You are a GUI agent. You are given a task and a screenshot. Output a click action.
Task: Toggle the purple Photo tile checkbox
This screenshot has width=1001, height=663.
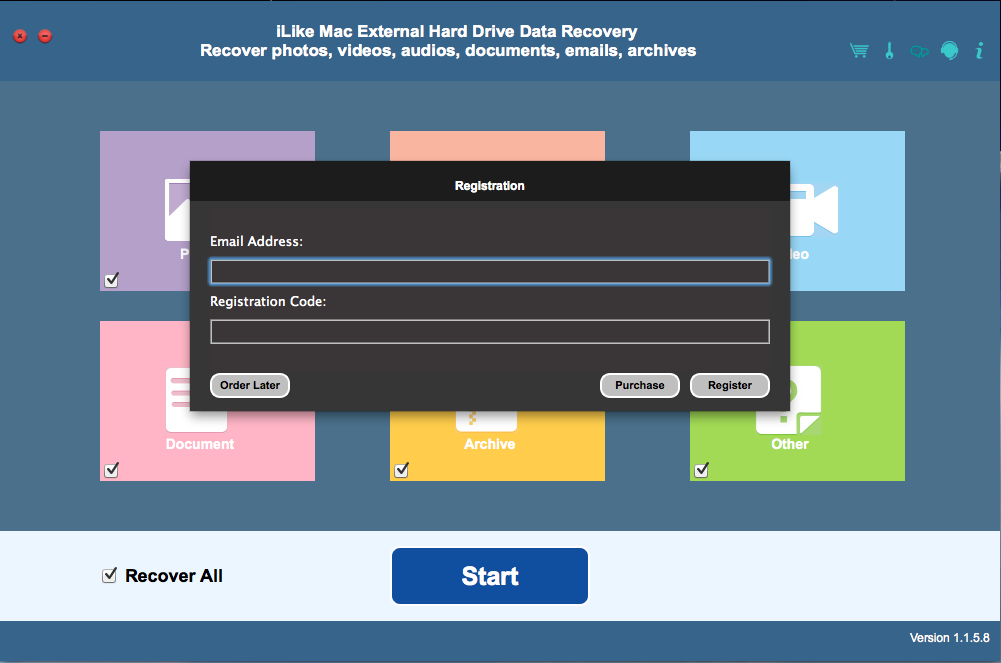(112, 279)
